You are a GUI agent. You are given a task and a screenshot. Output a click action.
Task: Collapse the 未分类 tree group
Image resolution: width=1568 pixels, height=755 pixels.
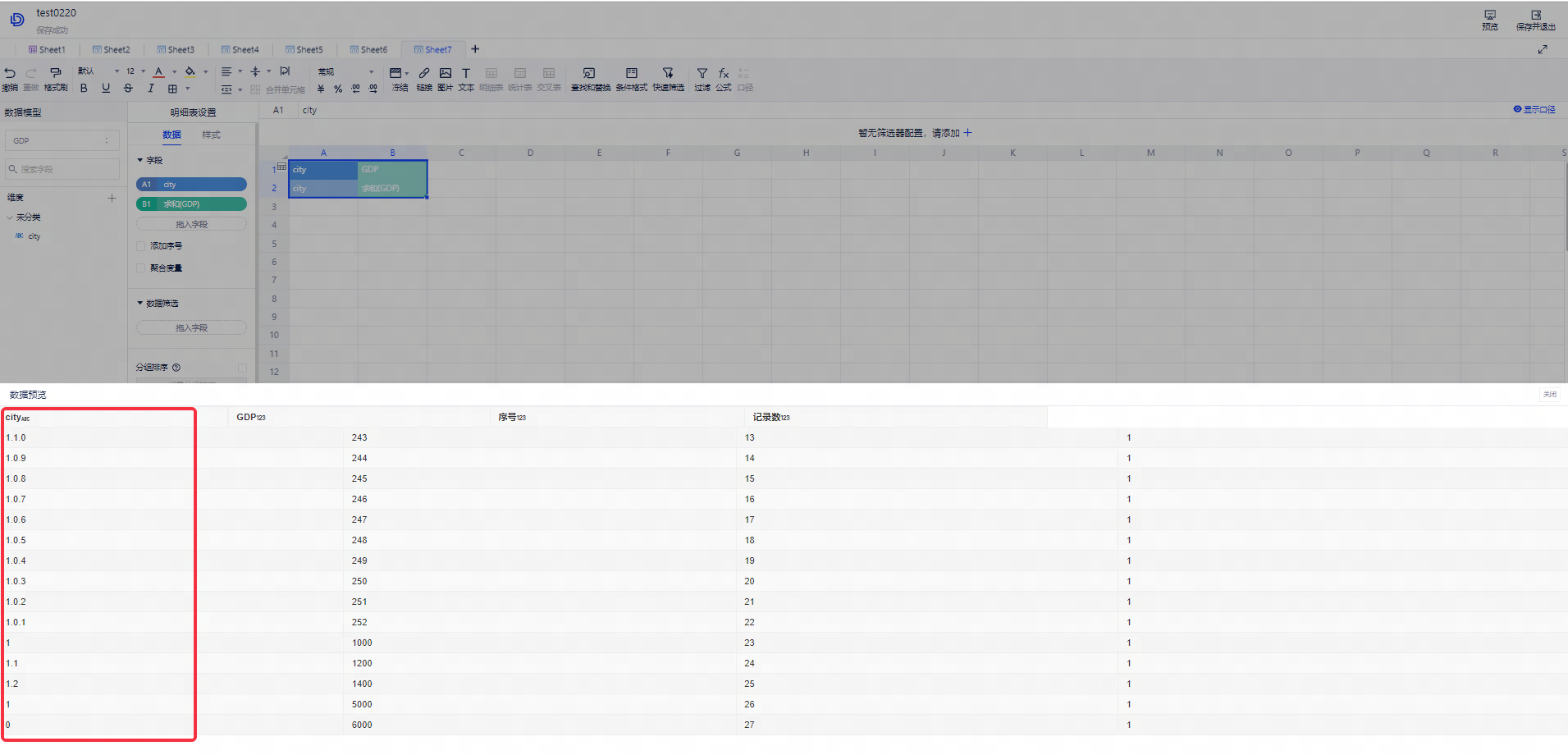pos(10,217)
